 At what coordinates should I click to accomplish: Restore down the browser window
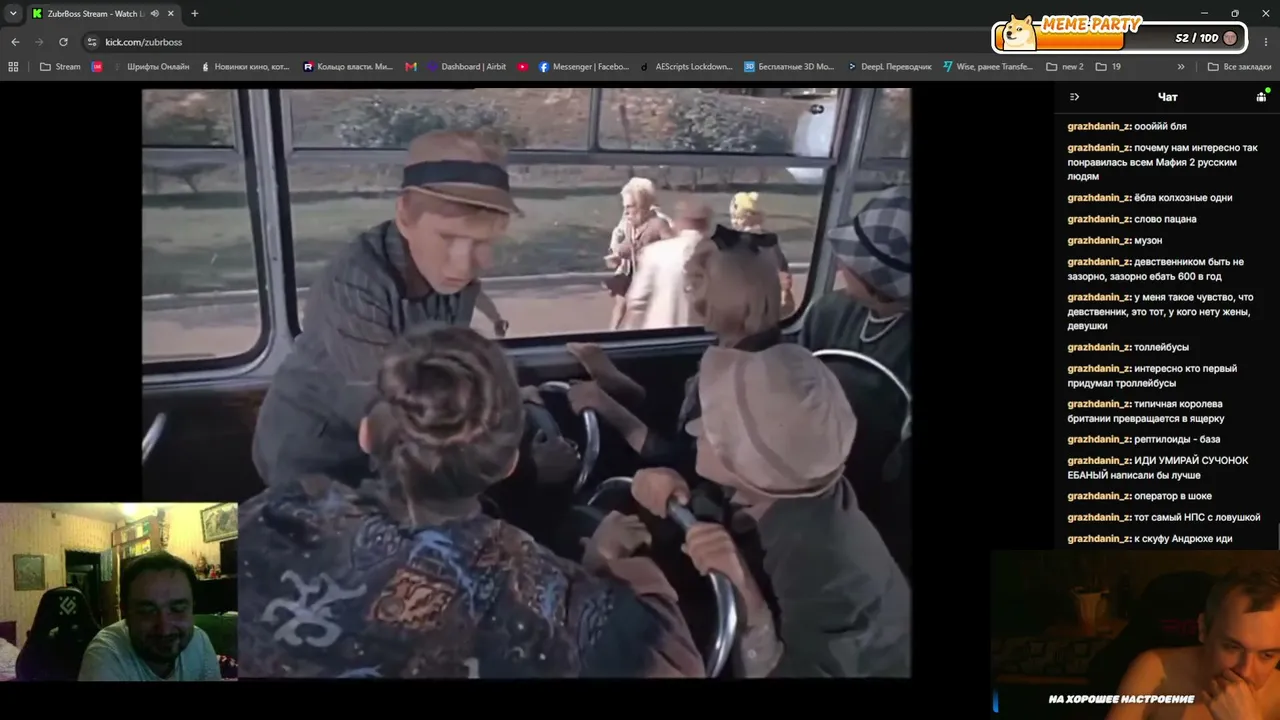click(x=1235, y=13)
